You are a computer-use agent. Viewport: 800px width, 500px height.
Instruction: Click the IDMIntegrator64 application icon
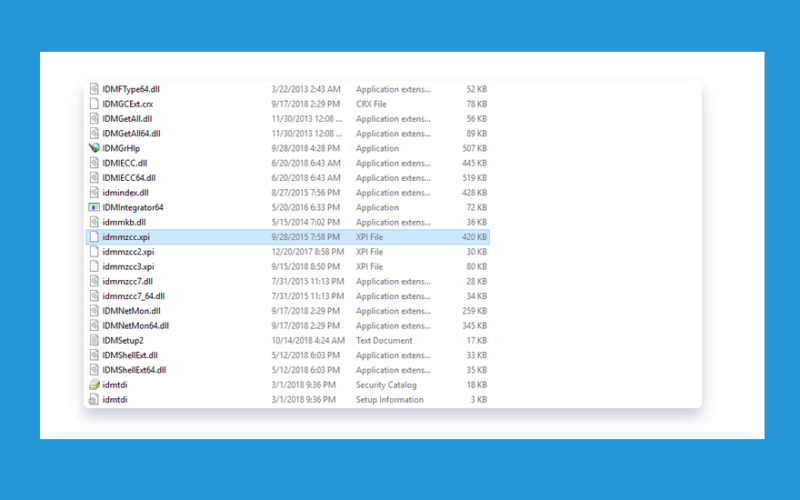tap(94, 207)
